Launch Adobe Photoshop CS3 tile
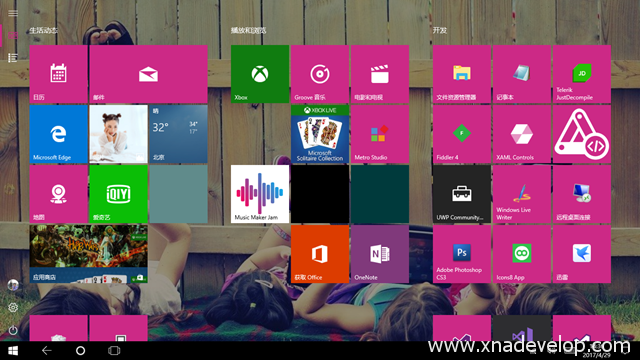Viewport: 640px width, 360px height. click(462, 254)
